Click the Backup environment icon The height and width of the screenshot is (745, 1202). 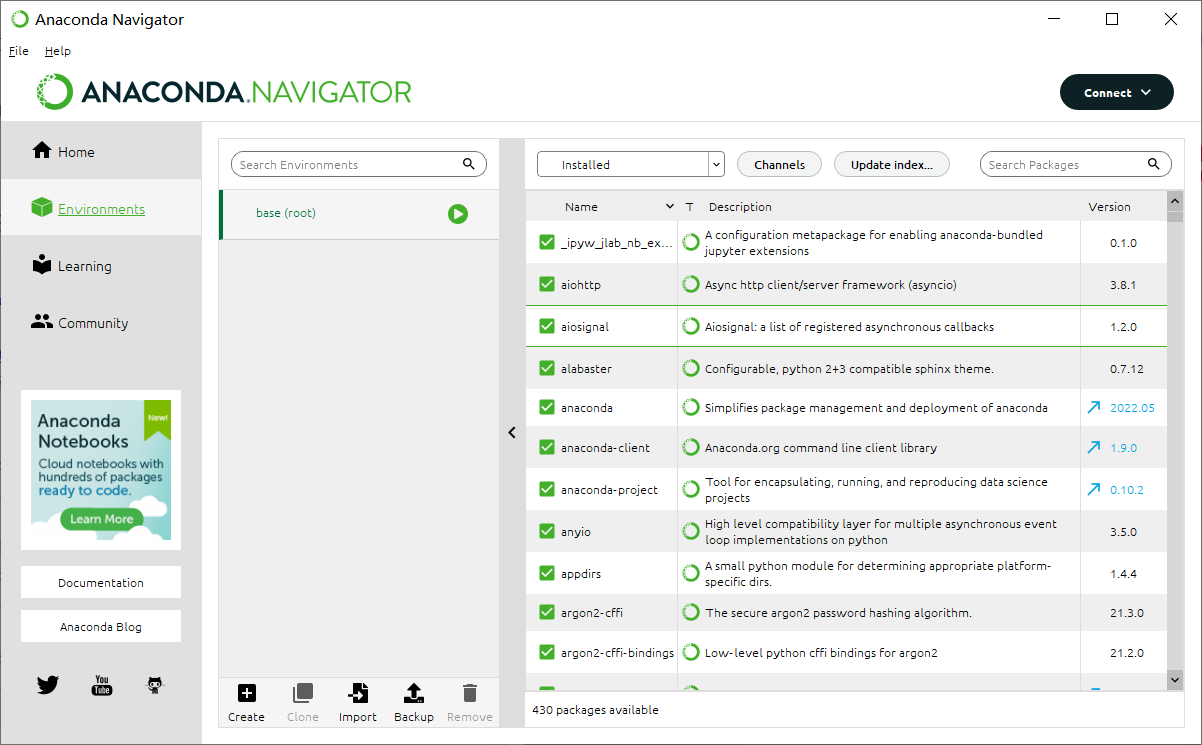point(414,693)
